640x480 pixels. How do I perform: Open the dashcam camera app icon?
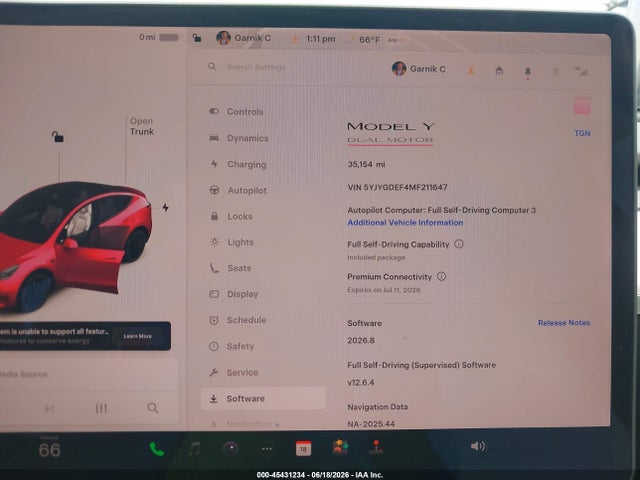231,448
